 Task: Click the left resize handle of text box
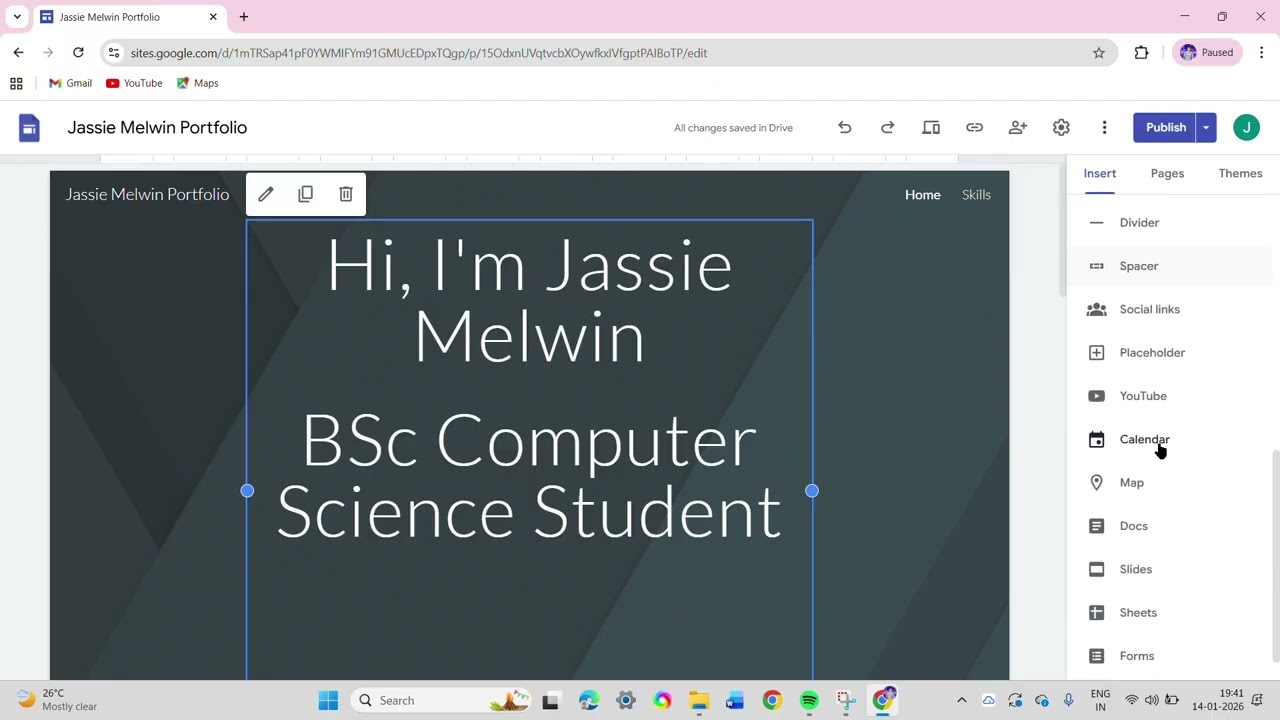(x=247, y=491)
